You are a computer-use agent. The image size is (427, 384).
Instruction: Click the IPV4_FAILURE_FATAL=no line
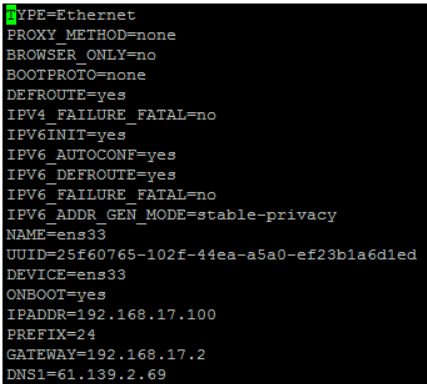pyautogui.click(x=111, y=115)
